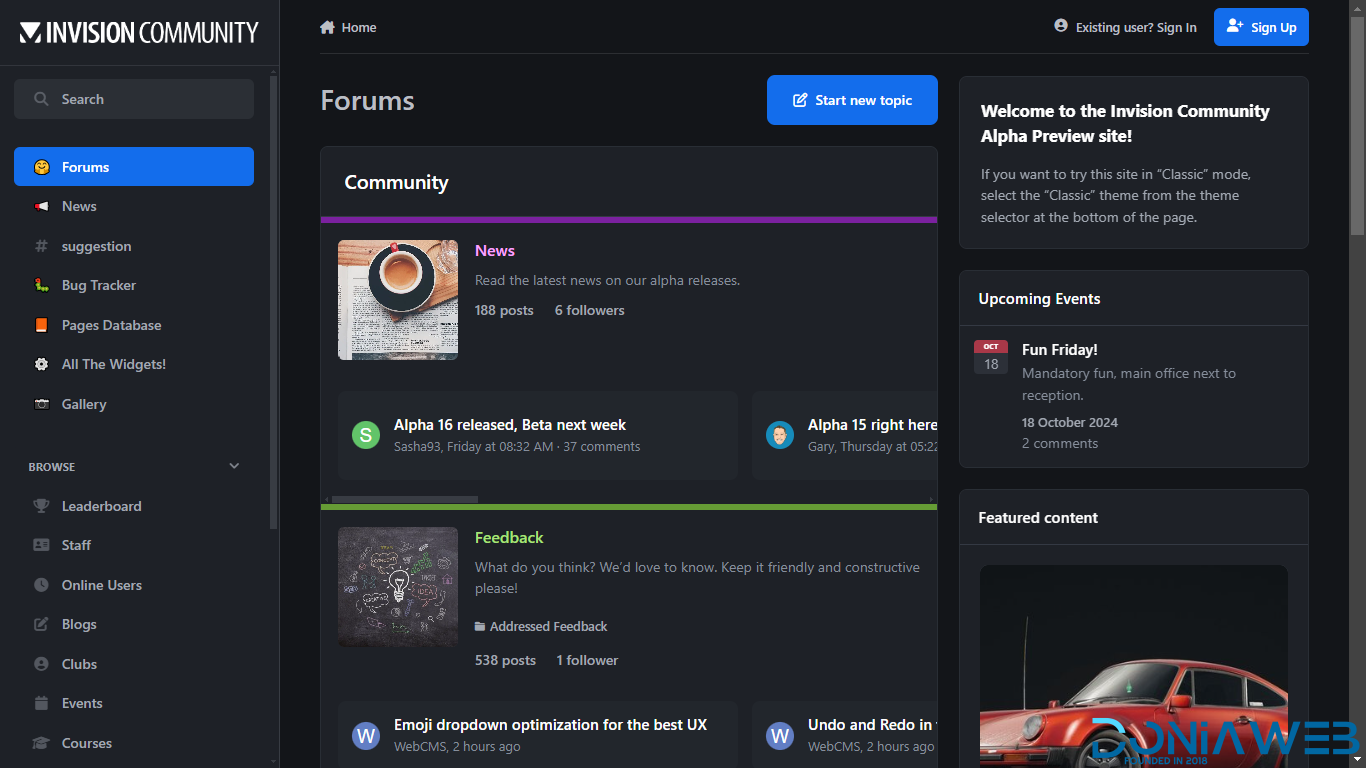Image resolution: width=1366 pixels, height=768 pixels.
Task: Click the Events calendar icon
Action: (x=41, y=703)
